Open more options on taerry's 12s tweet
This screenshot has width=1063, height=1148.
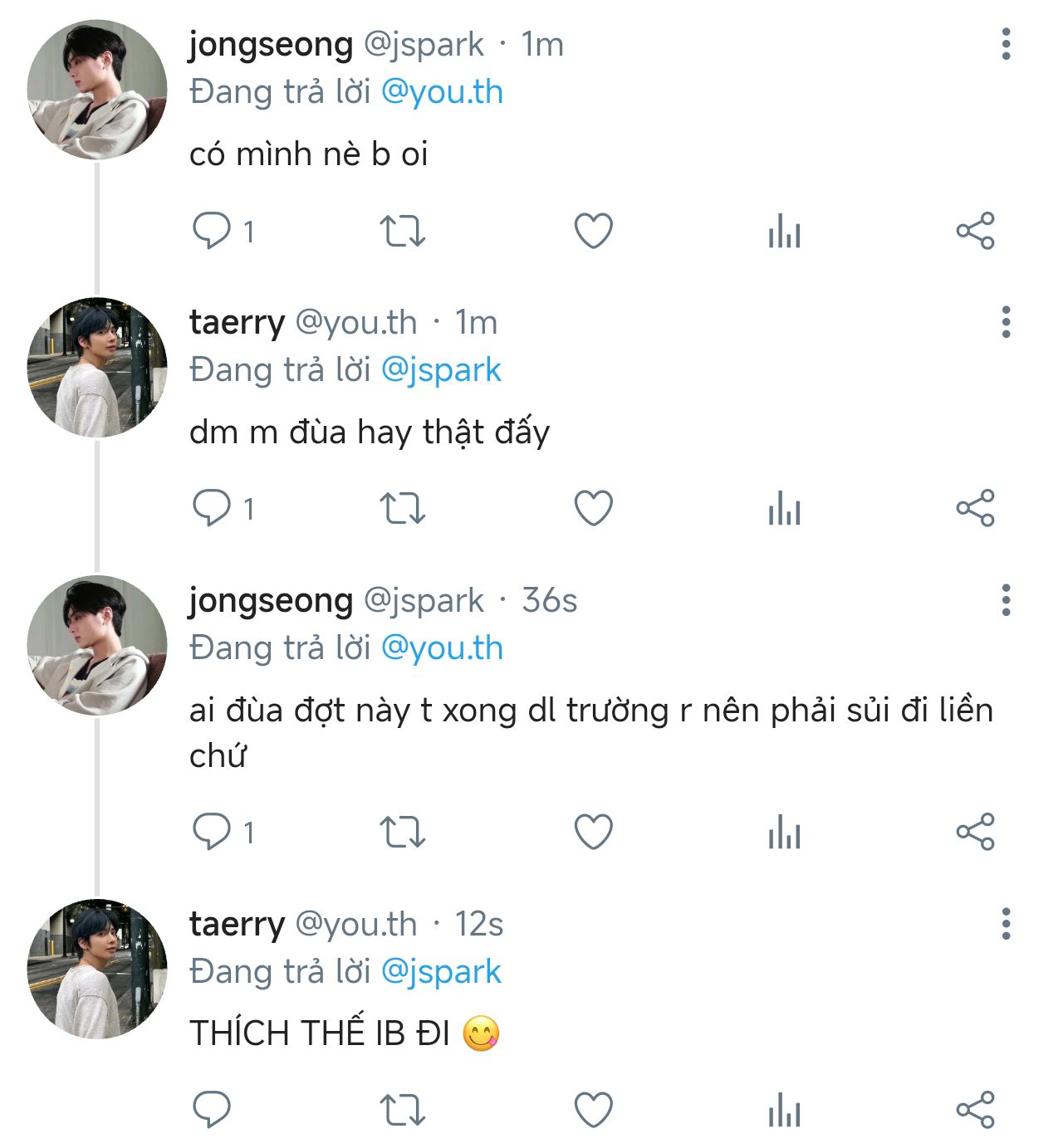pyautogui.click(x=1006, y=924)
